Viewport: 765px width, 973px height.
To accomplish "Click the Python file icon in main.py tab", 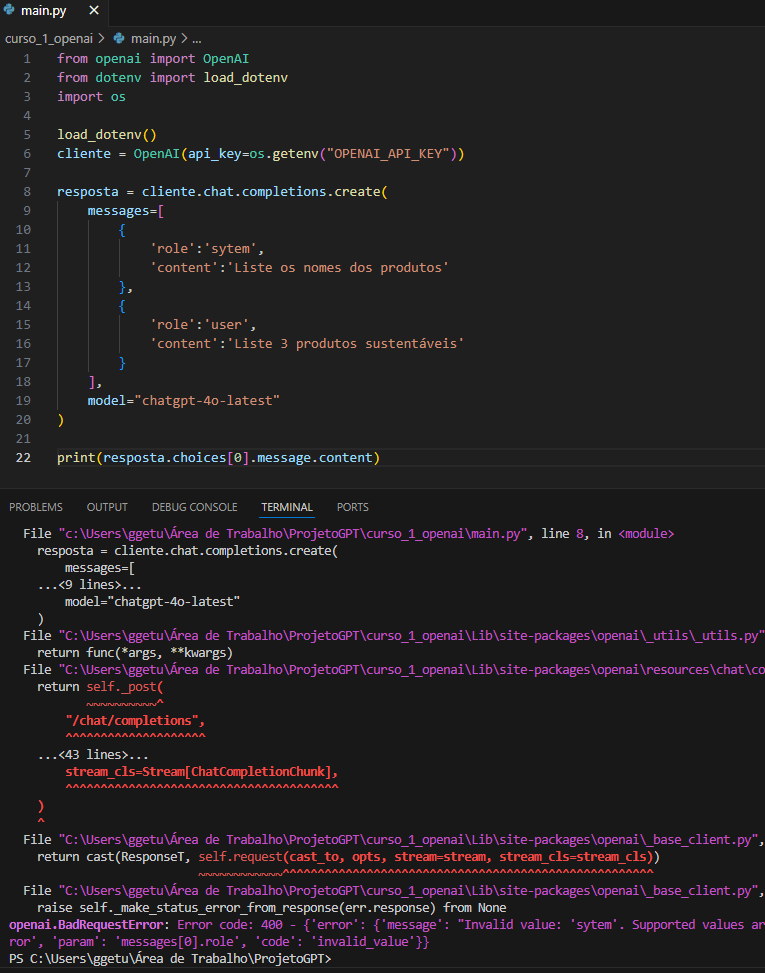I will point(9,10).
